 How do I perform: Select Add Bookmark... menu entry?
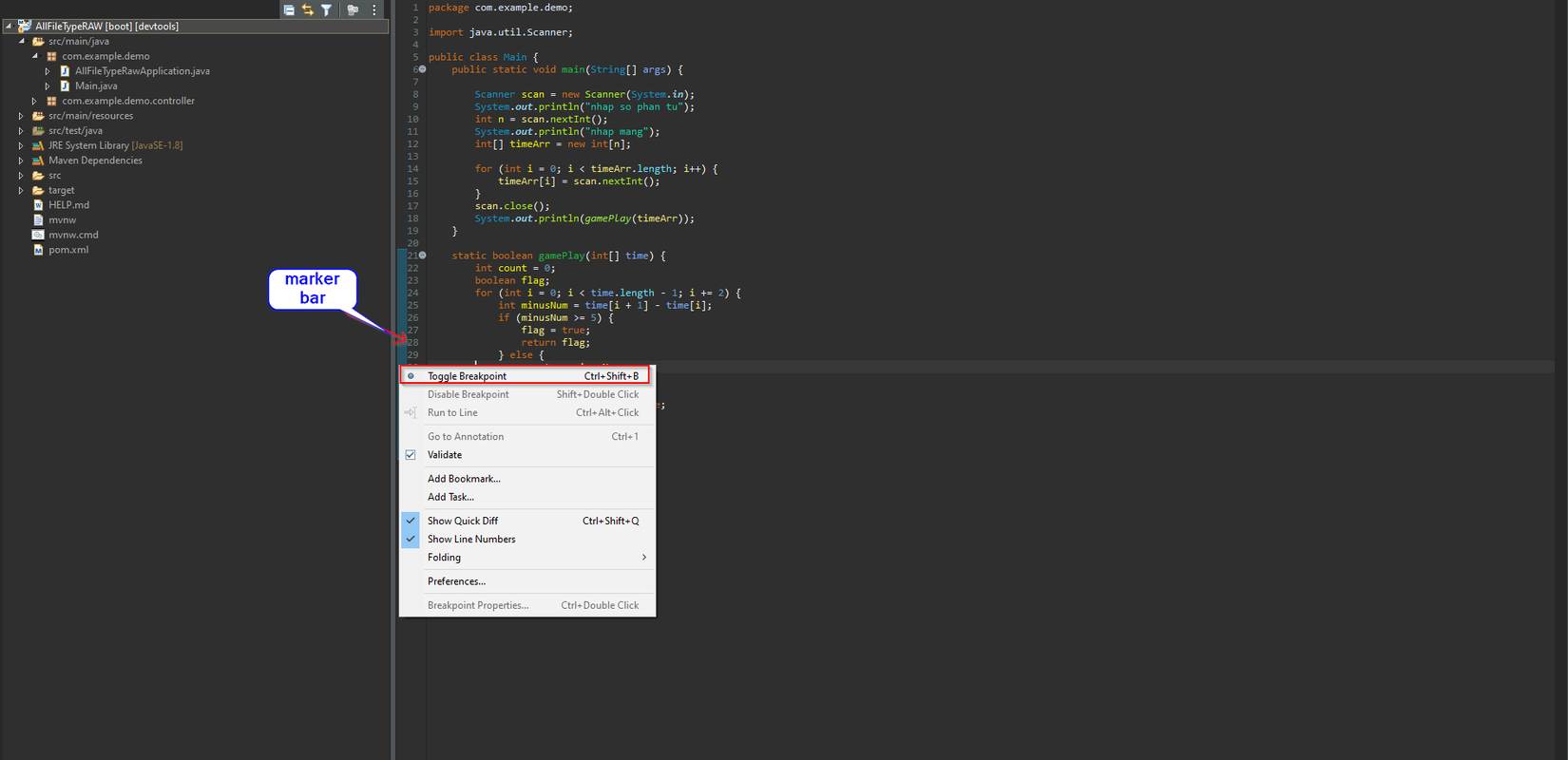tap(464, 479)
